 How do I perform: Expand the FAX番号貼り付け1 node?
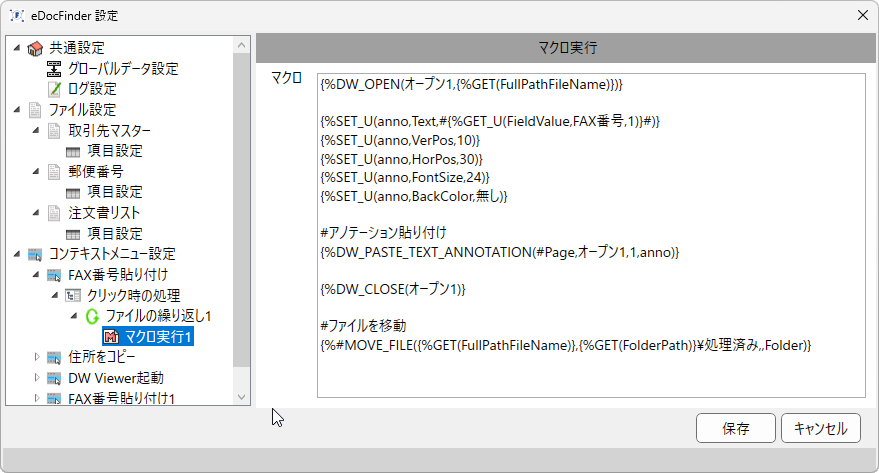pos(37,398)
